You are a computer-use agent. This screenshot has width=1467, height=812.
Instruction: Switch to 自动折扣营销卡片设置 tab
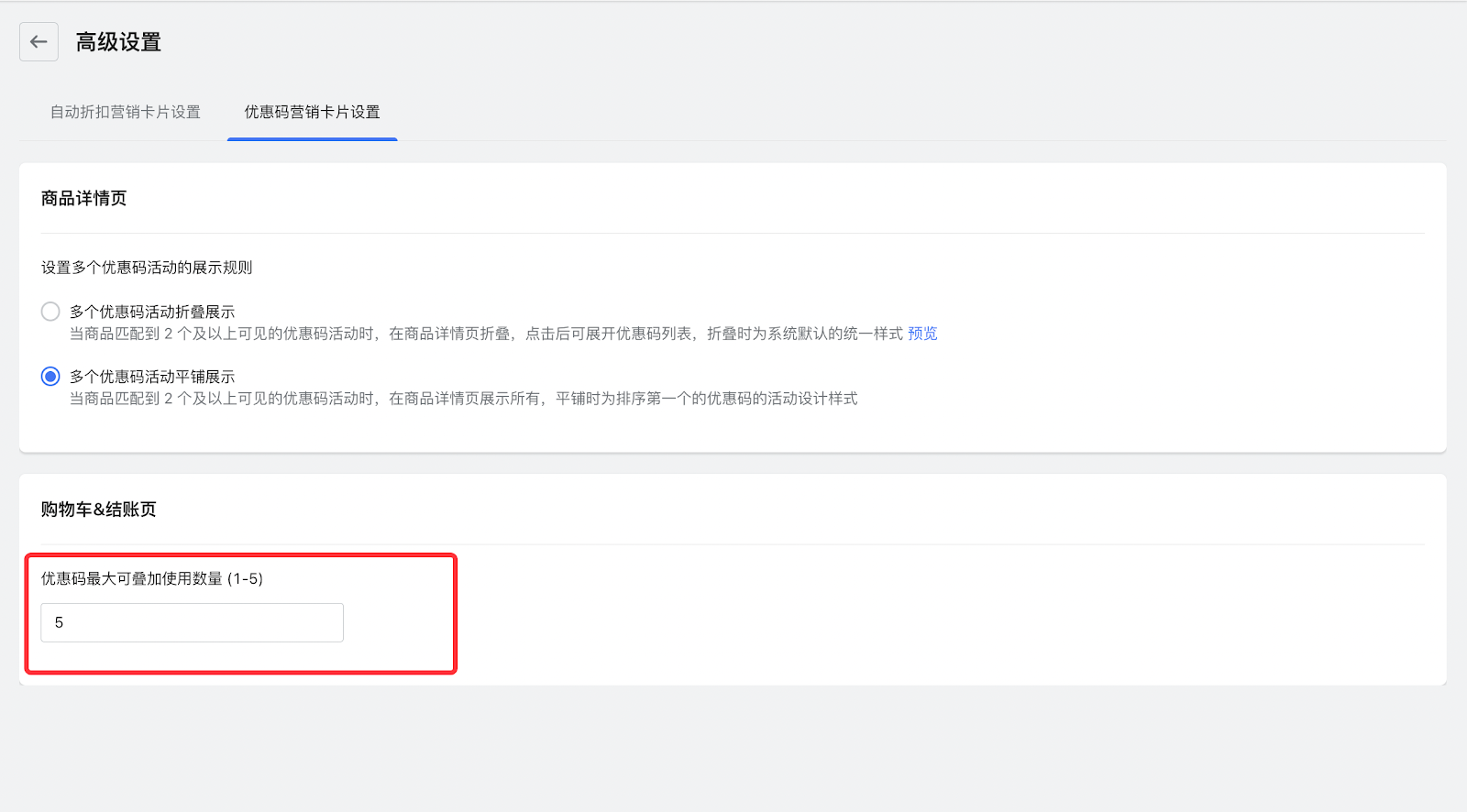click(x=125, y=112)
